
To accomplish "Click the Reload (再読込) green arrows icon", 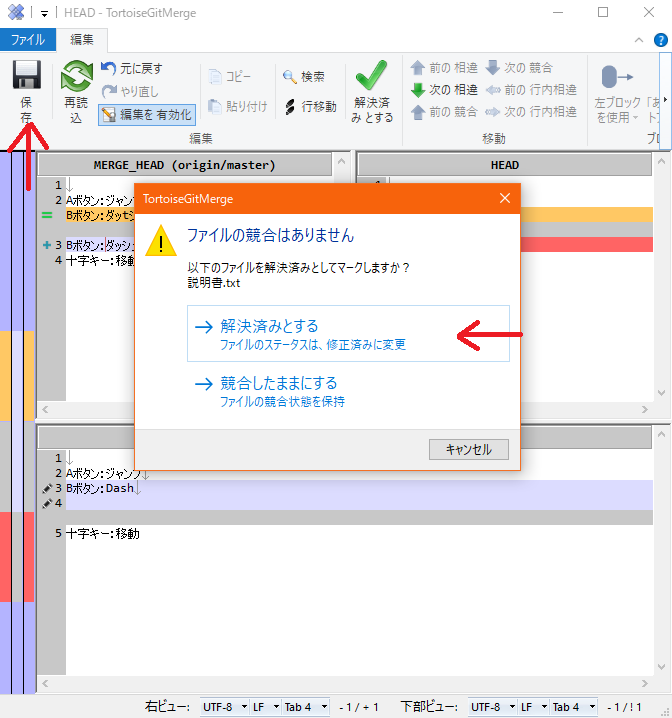I will 76,76.
